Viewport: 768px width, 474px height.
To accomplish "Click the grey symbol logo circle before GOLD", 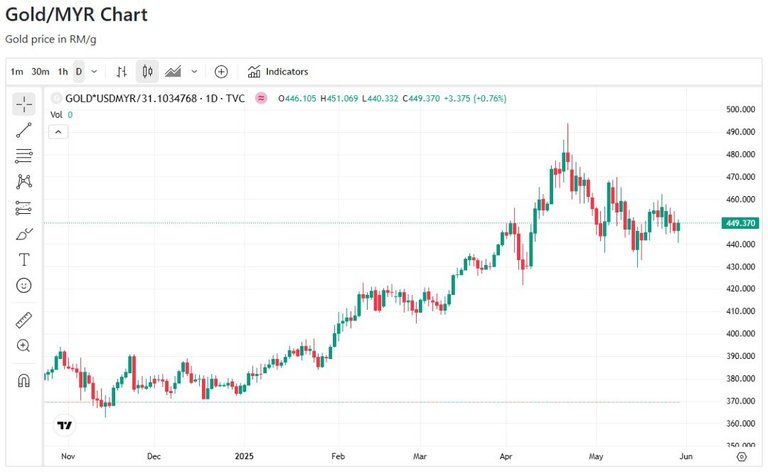I will 57,98.
